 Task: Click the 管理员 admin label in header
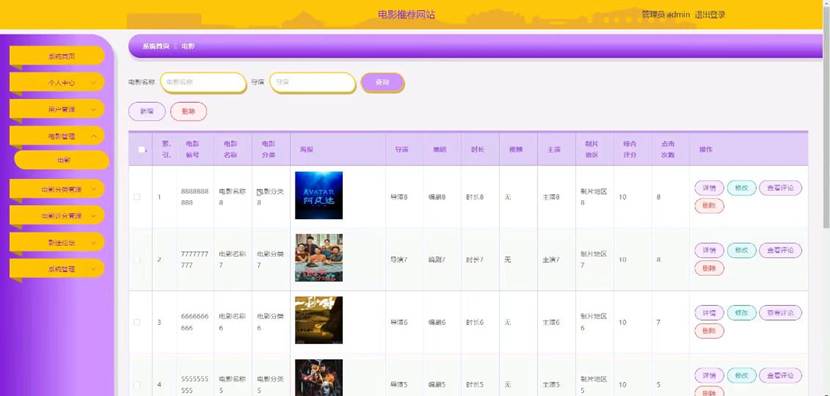pyautogui.click(x=665, y=15)
